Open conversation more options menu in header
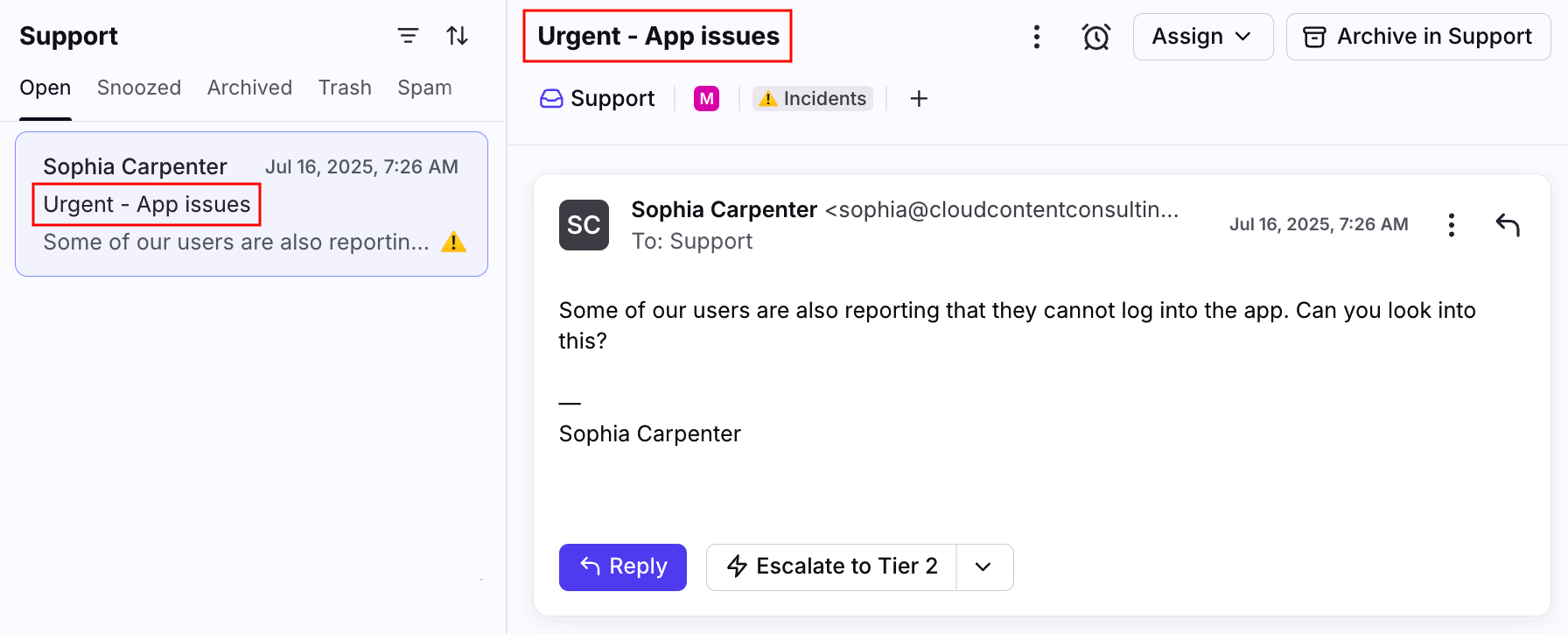 coord(1036,37)
